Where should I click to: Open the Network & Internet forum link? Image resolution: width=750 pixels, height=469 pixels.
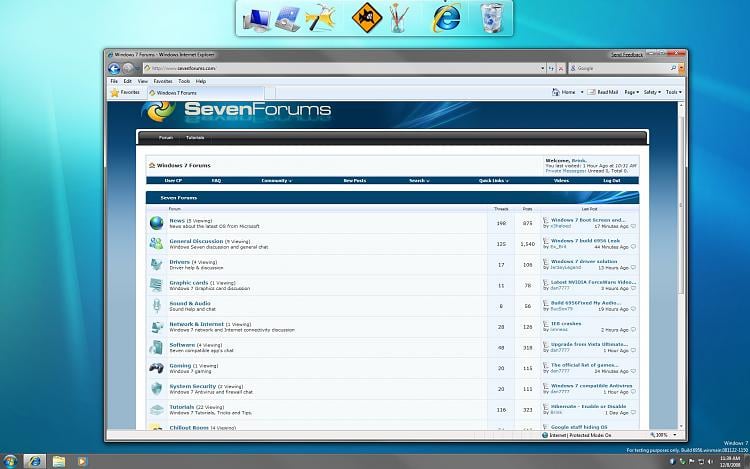[197, 324]
